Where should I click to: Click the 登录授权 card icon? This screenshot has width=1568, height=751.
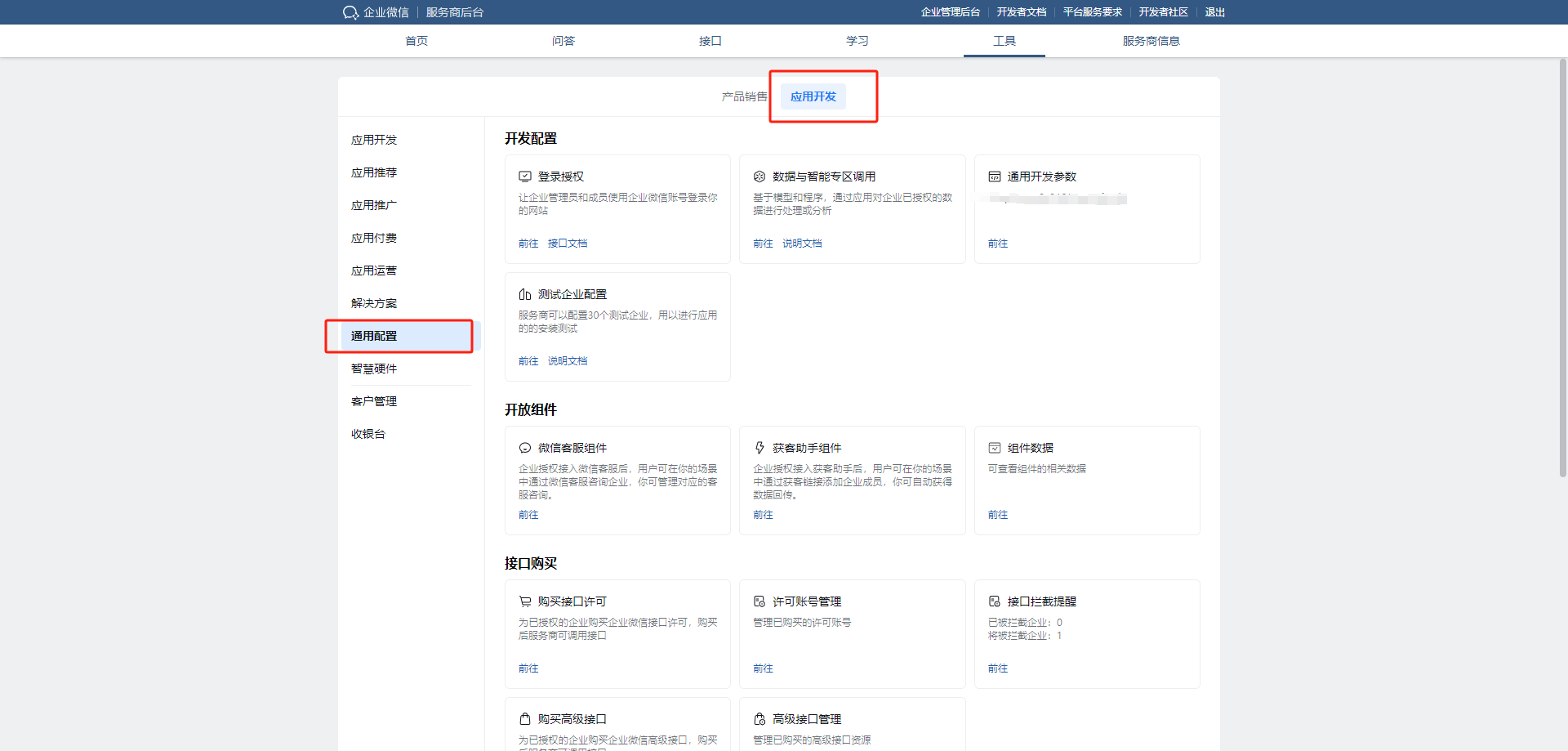point(525,177)
